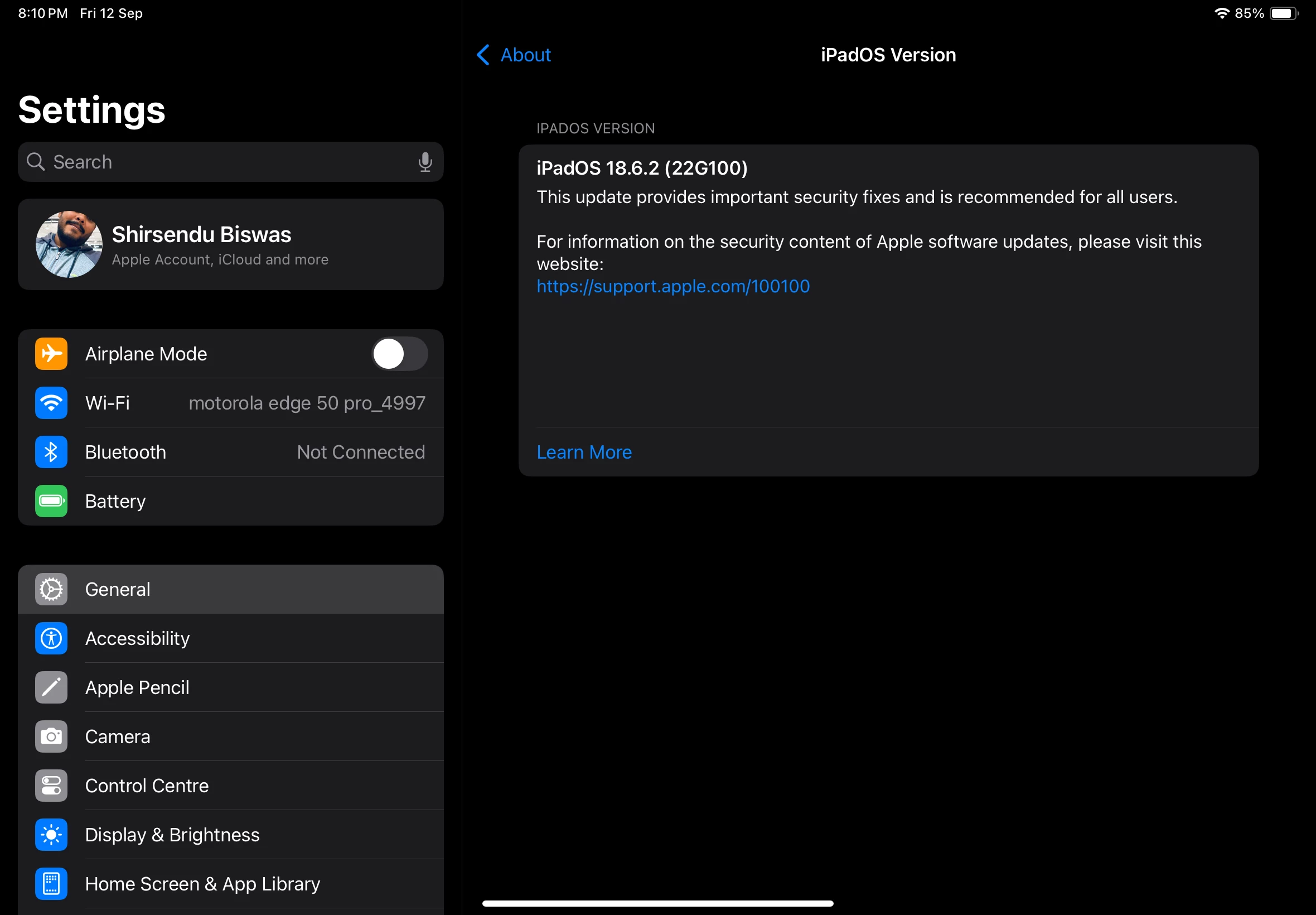Screen dimensions: 1316x915
Task: Tap the Camera settings icon
Action: click(51, 736)
